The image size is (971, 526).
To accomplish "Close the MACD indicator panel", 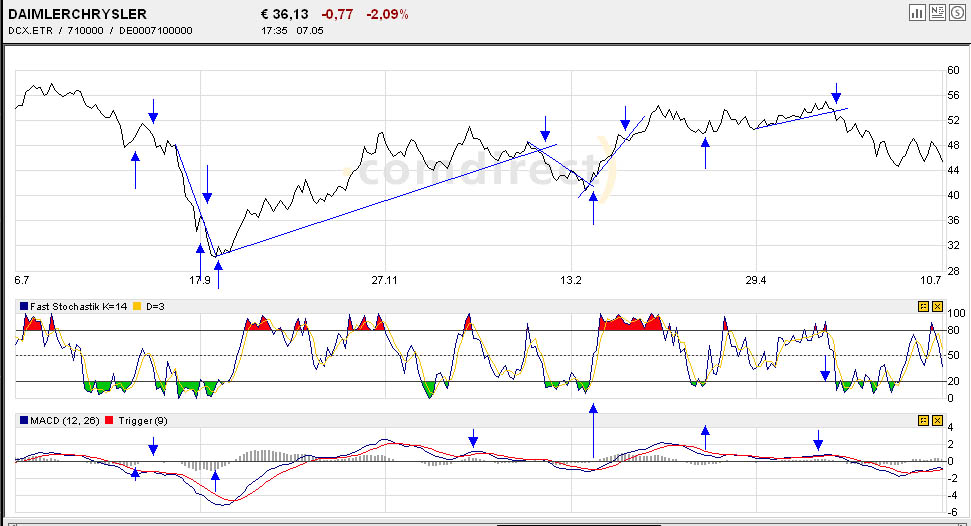I will [x=937, y=421].
